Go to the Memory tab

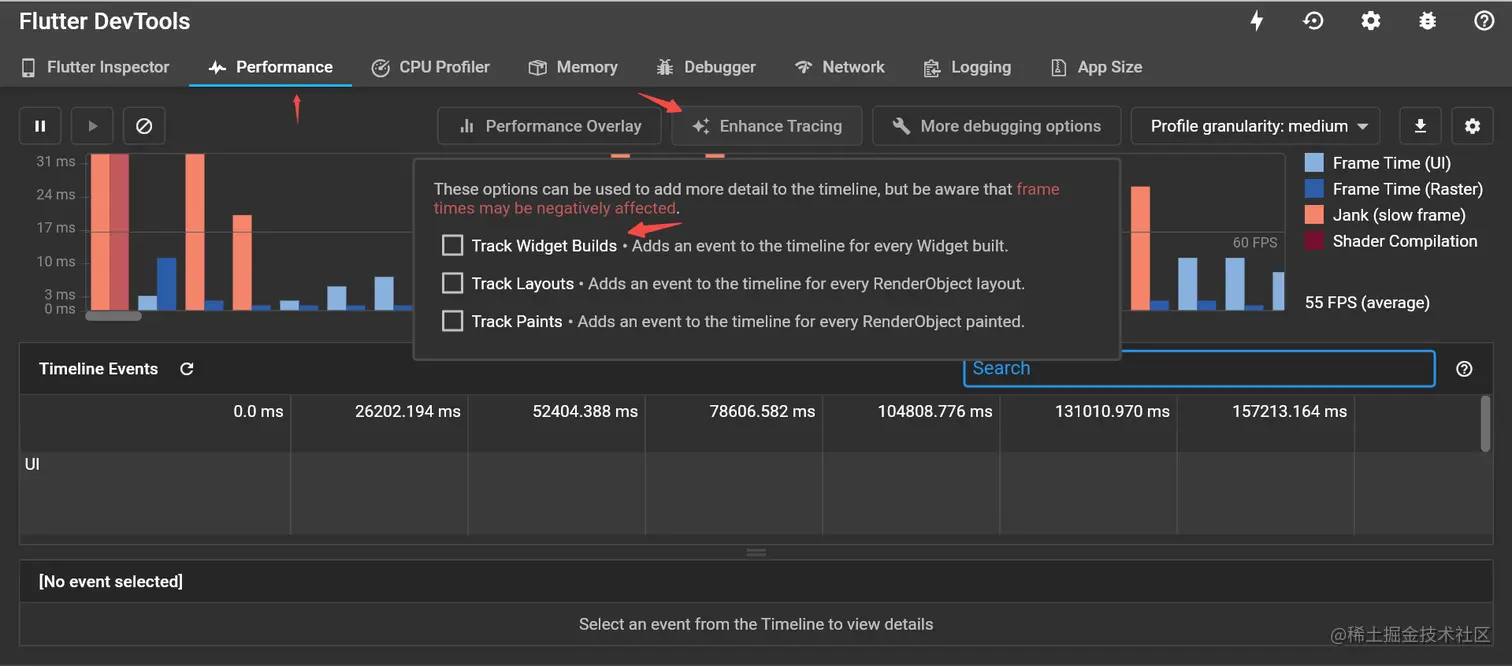point(573,67)
